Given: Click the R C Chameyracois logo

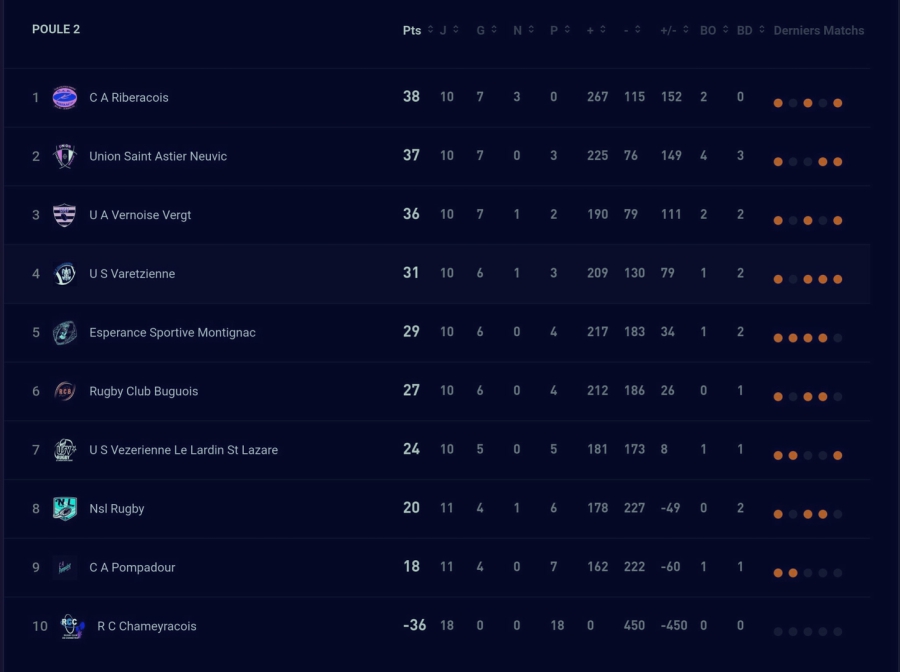Looking at the screenshot, I should tap(72, 626).
